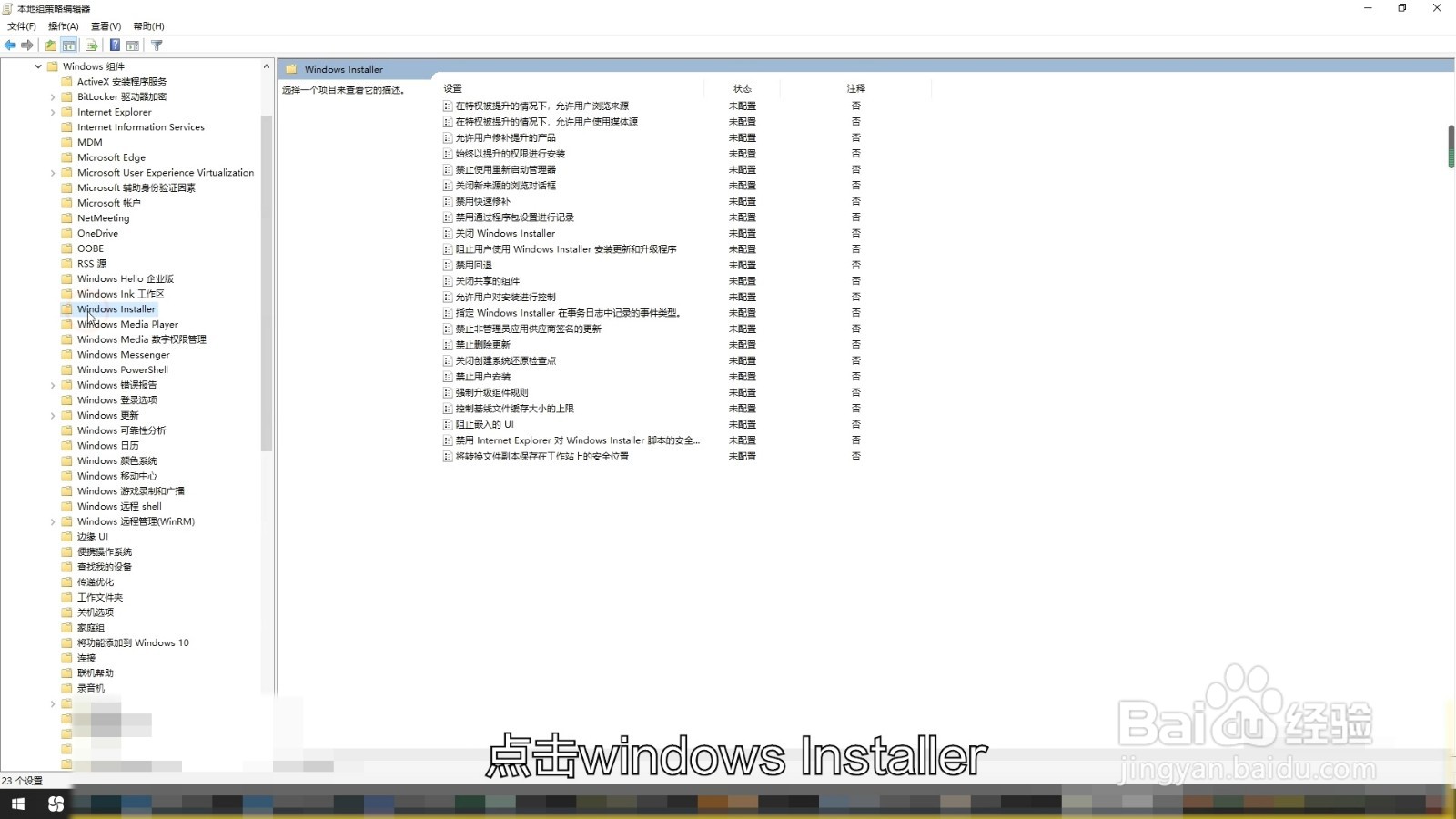Click policy icon beside 禁止使用重新启动管理器
Image resolution: width=1456 pixels, height=819 pixels.
[448, 170]
